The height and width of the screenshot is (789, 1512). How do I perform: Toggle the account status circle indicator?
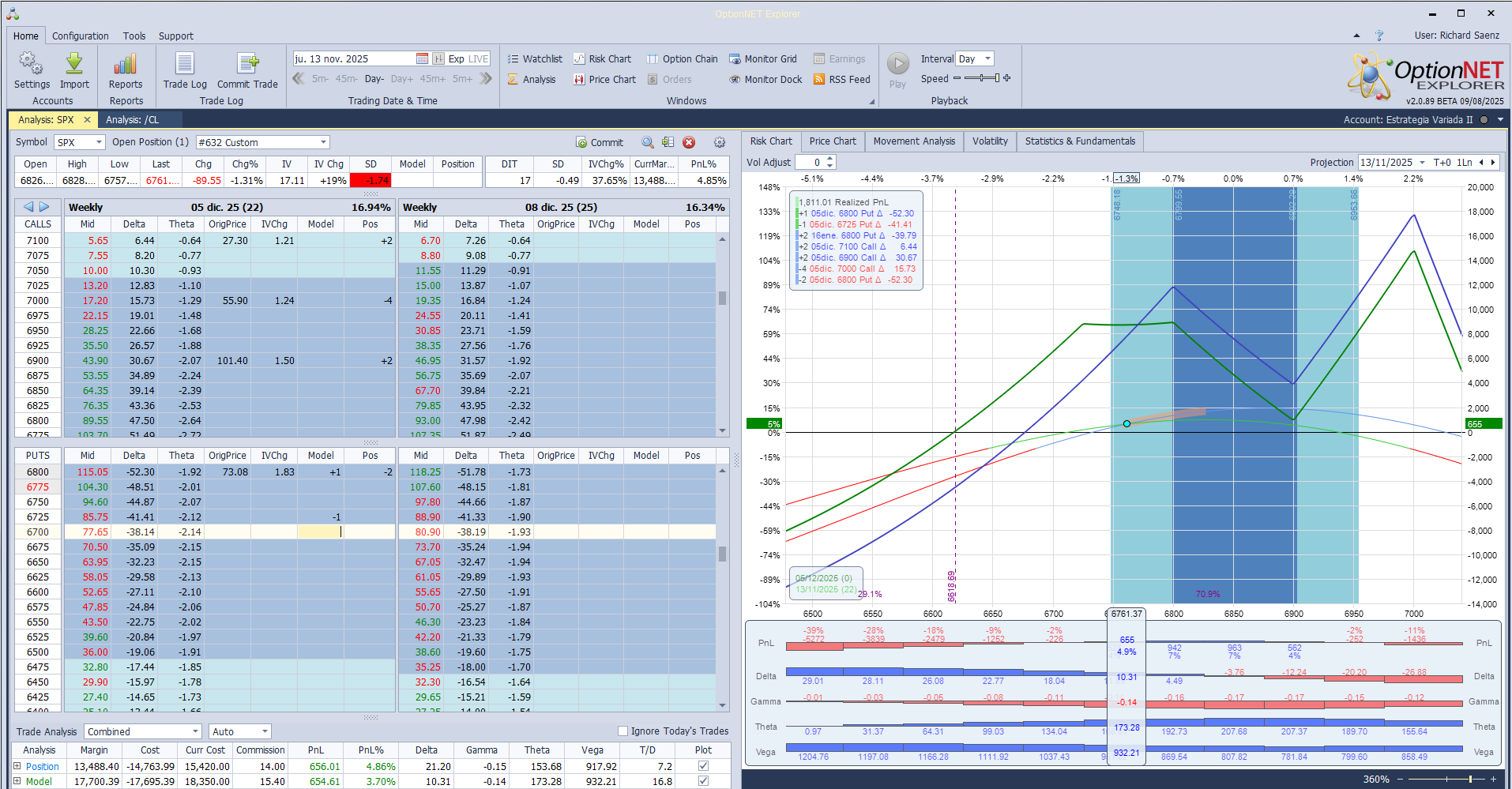click(x=1484, y=120)
